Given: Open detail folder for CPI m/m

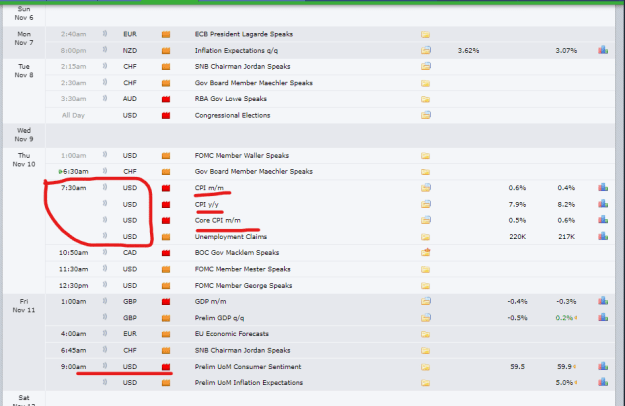Looking at the screenshot, I should click(x=425, y=187).
